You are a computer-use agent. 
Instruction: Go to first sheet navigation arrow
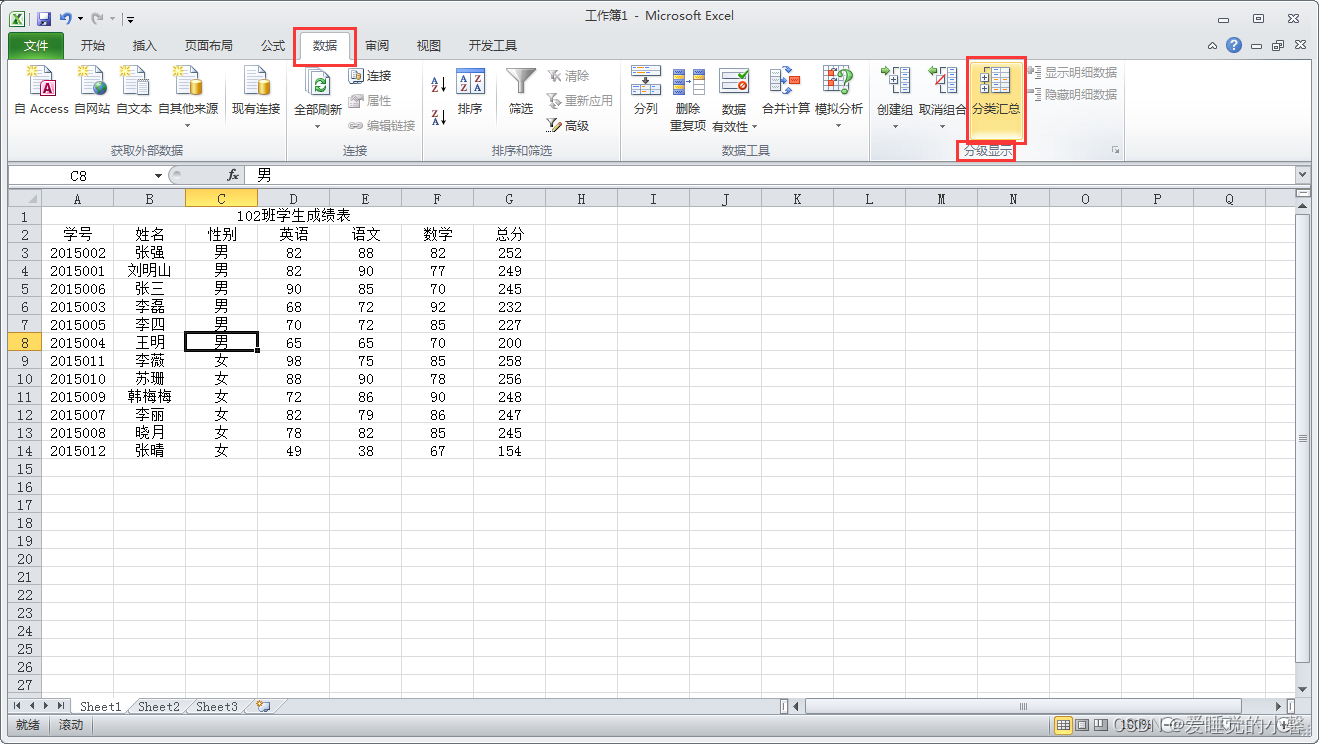(17, 706)
